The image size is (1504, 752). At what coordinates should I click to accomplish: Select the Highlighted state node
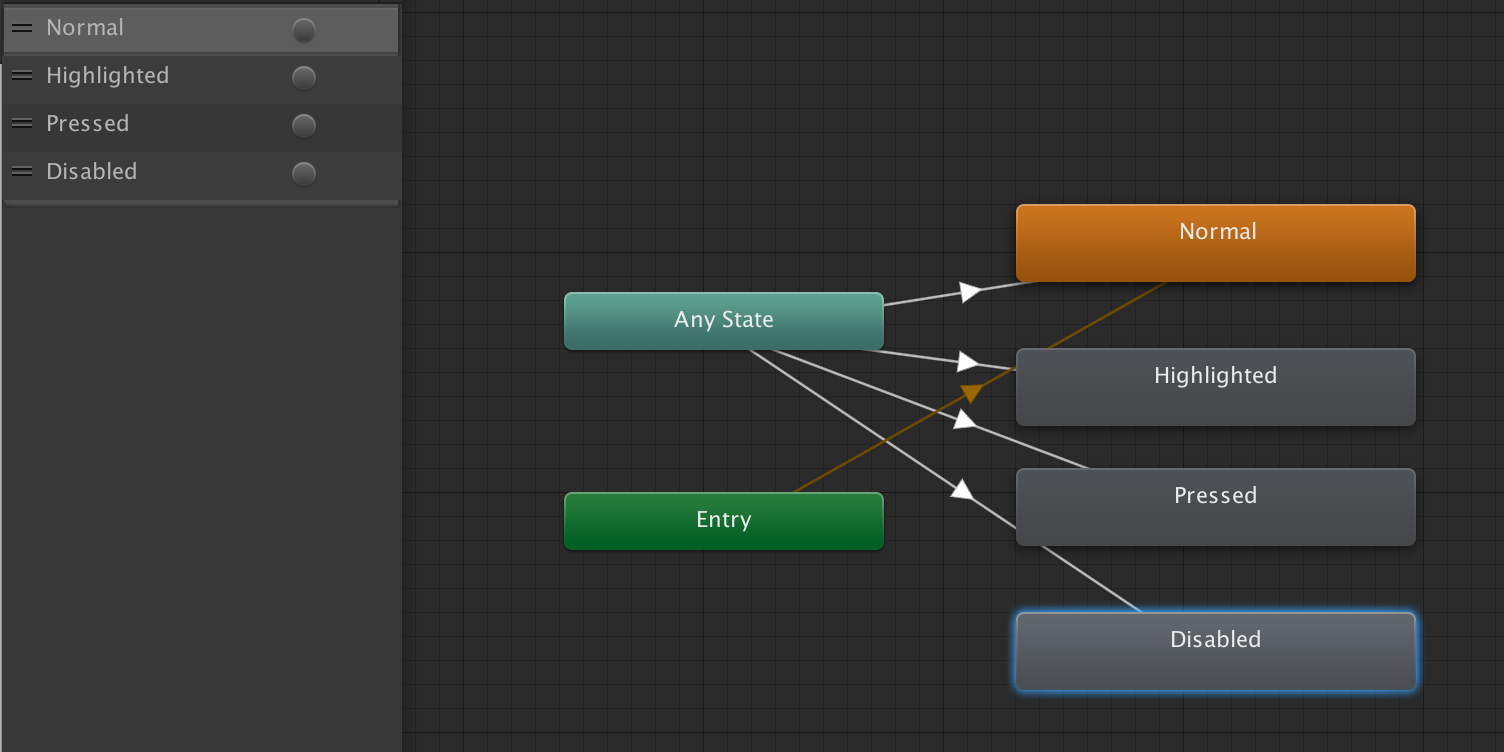coord(1215,387)
